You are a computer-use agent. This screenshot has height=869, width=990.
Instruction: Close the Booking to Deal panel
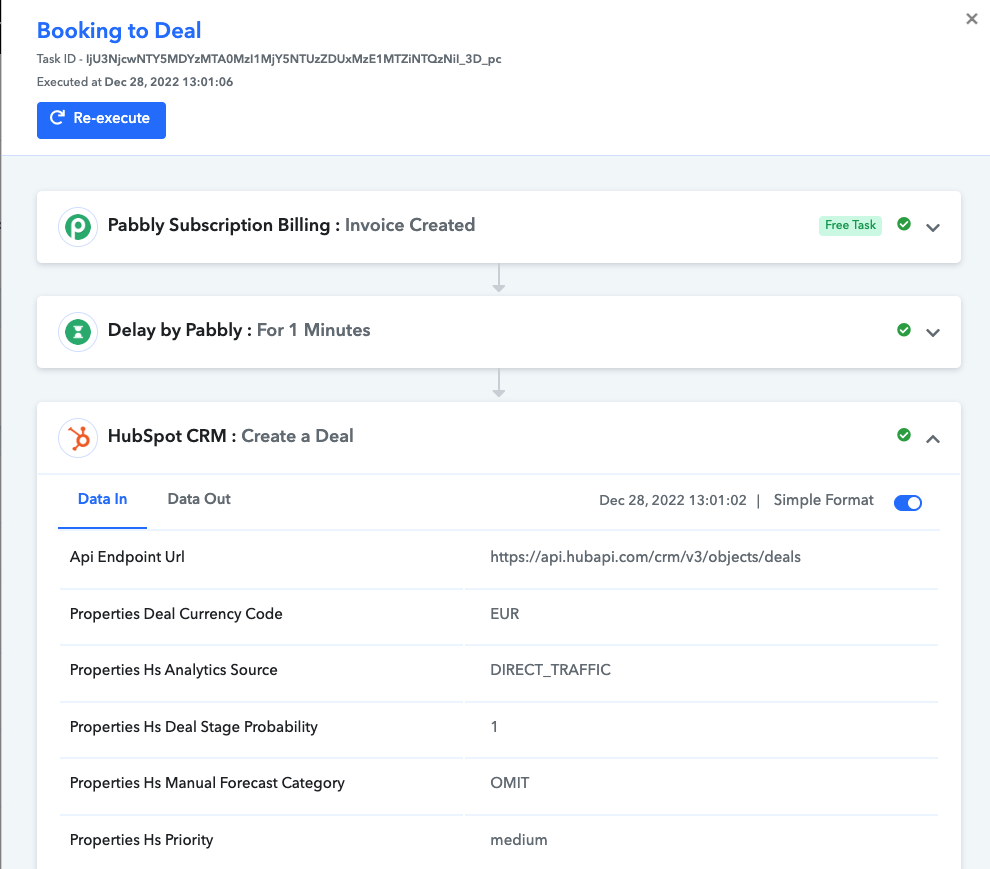point(972,19)
